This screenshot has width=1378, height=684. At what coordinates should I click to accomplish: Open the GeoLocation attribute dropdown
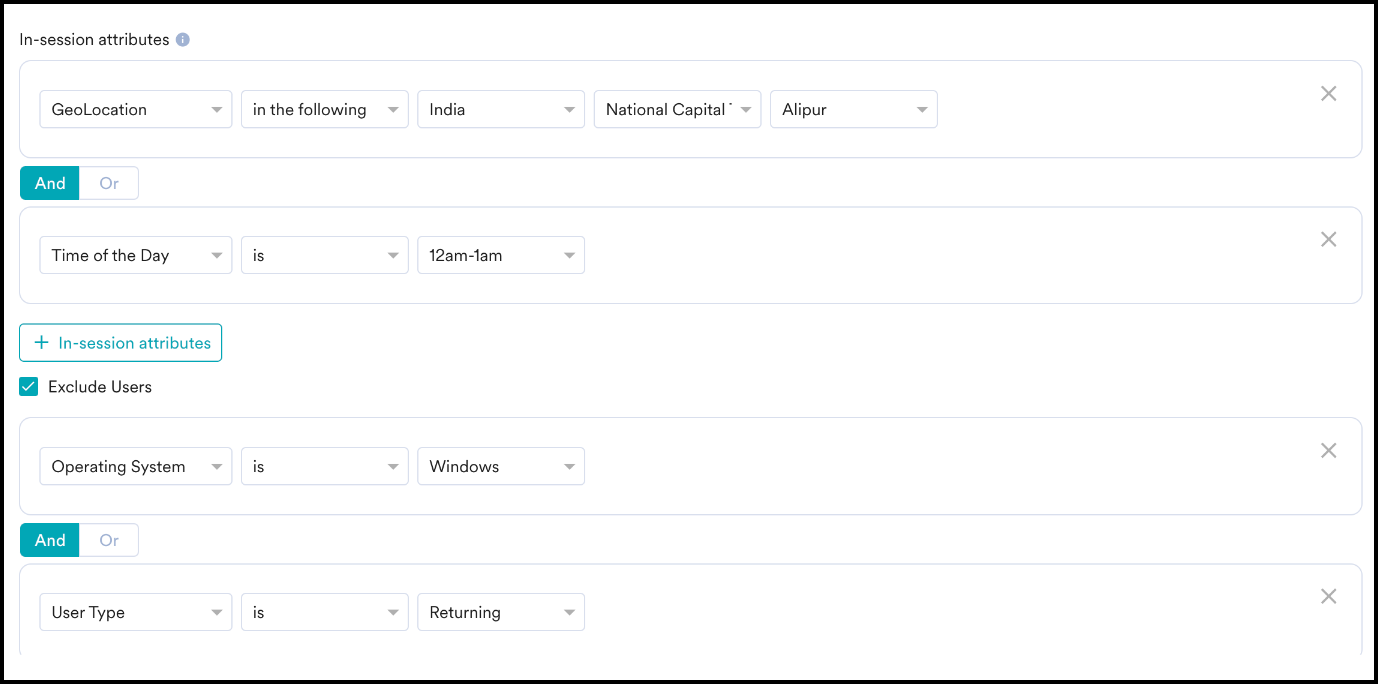136,110
